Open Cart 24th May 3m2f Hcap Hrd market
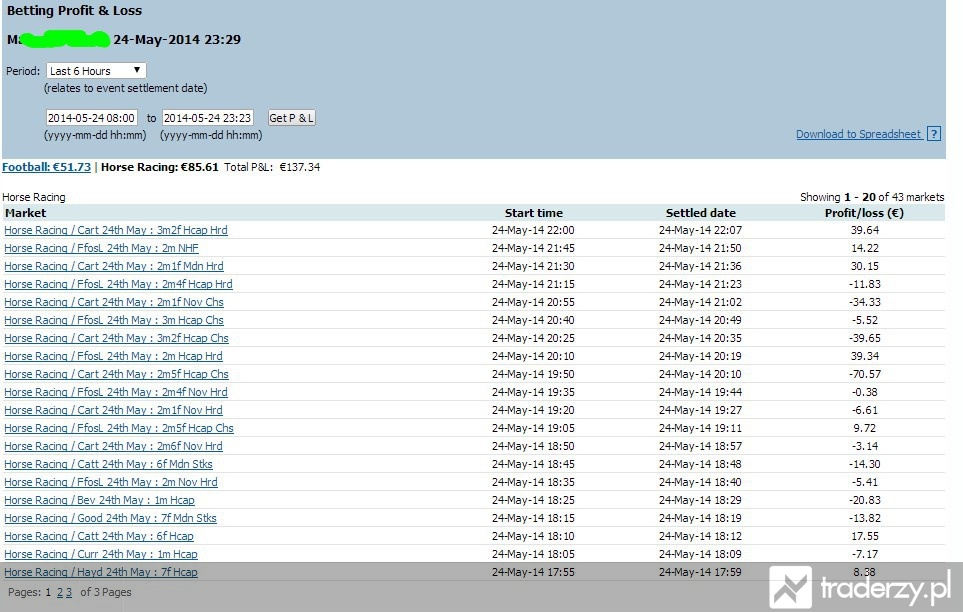This screenshot has width=963, height=612. tap(115, 230)
